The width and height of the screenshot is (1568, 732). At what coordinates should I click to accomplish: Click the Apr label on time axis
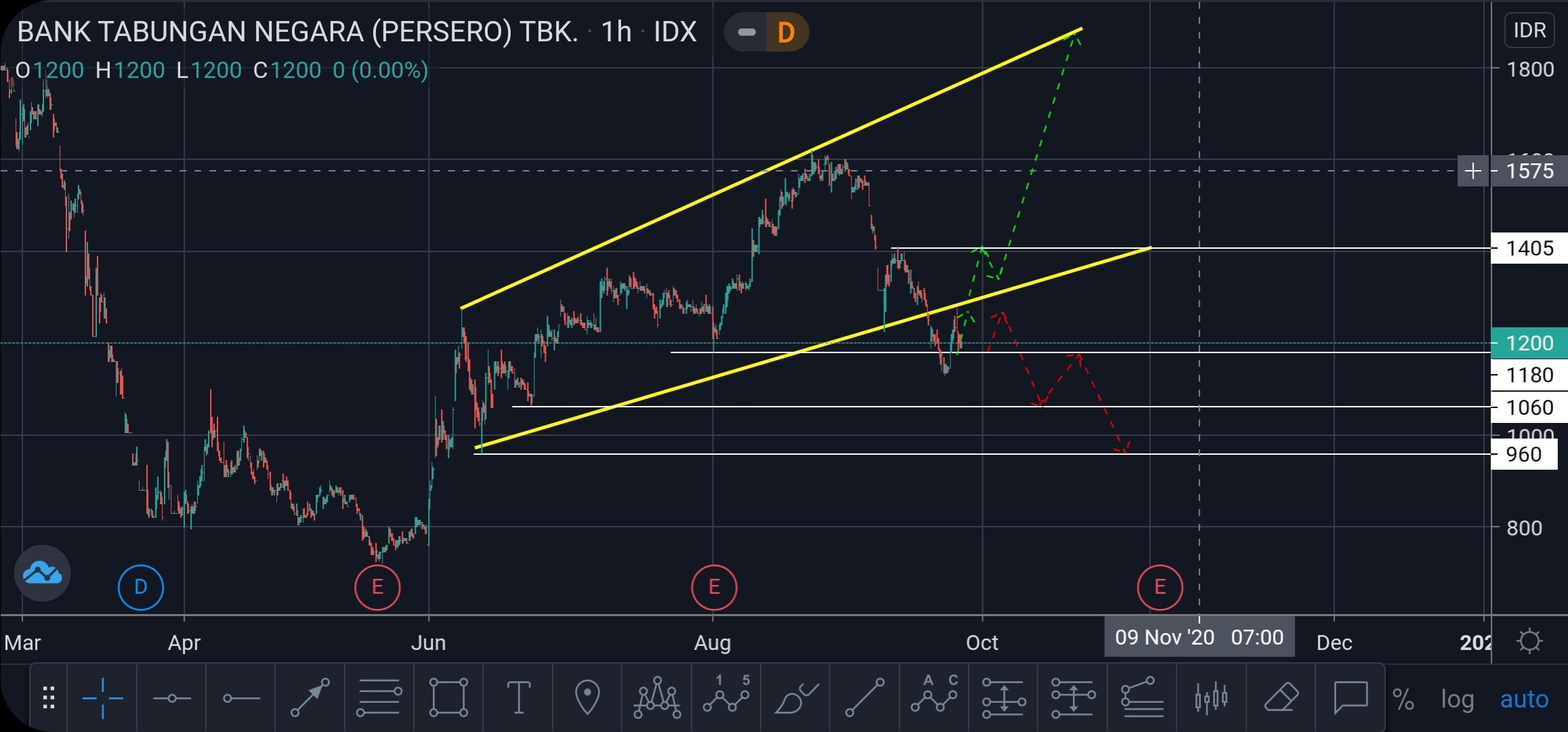pos(184,643)
